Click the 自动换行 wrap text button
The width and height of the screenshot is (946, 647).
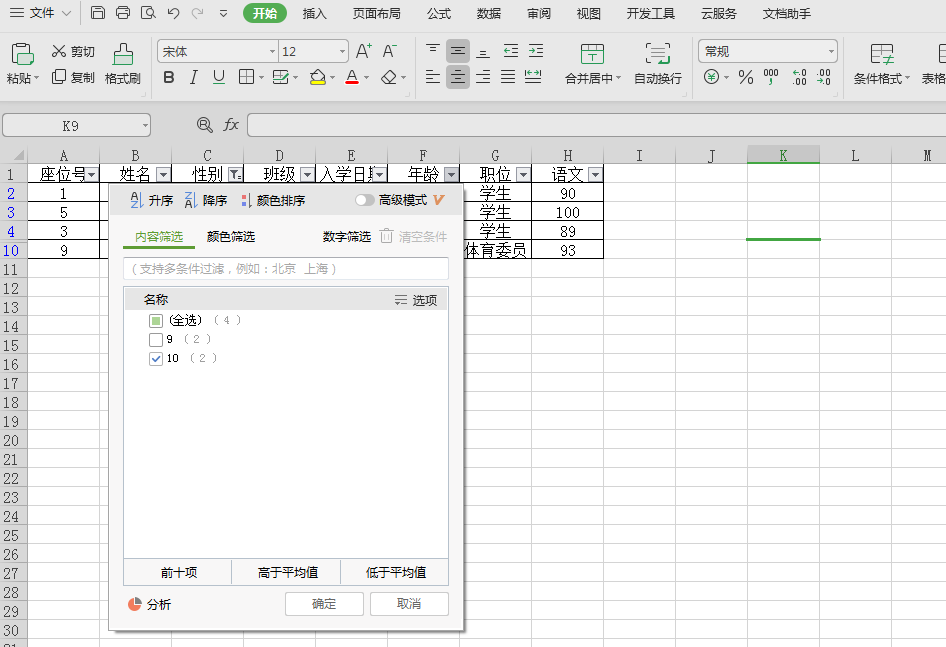[658, 63]
